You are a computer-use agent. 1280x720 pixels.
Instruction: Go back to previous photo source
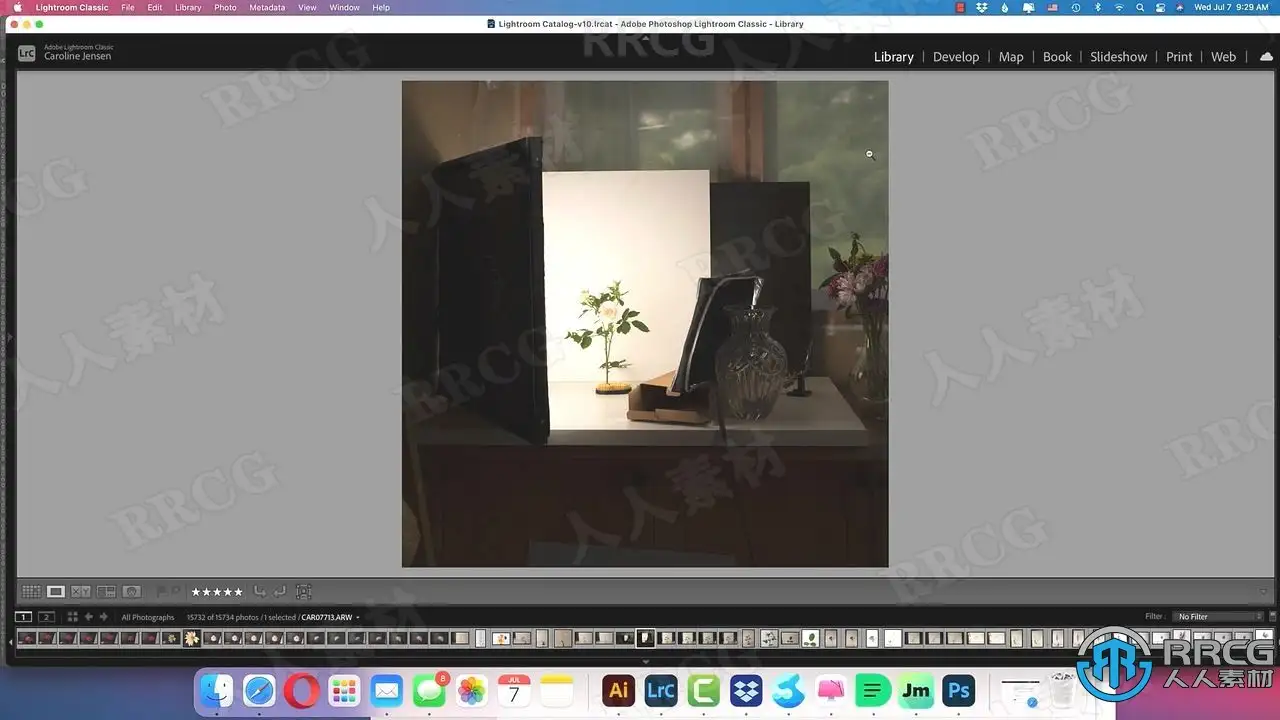click(88, 617)
